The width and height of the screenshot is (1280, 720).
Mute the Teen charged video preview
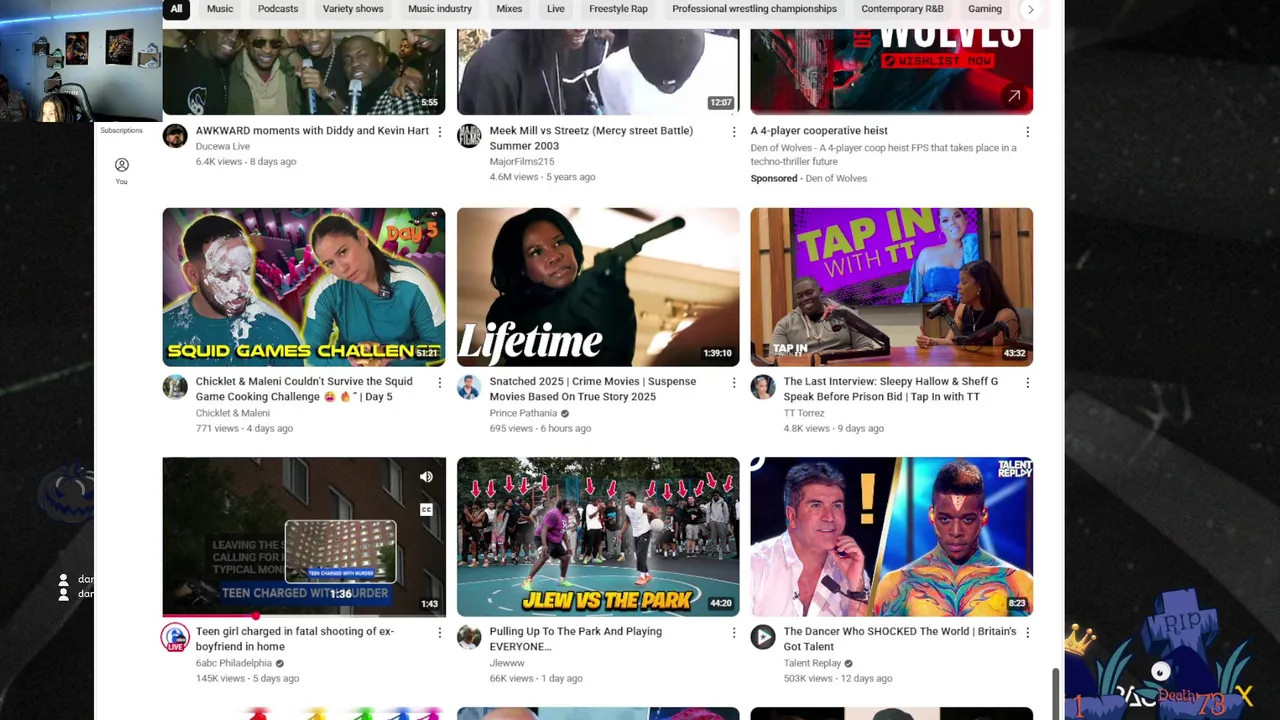(426, 477)
